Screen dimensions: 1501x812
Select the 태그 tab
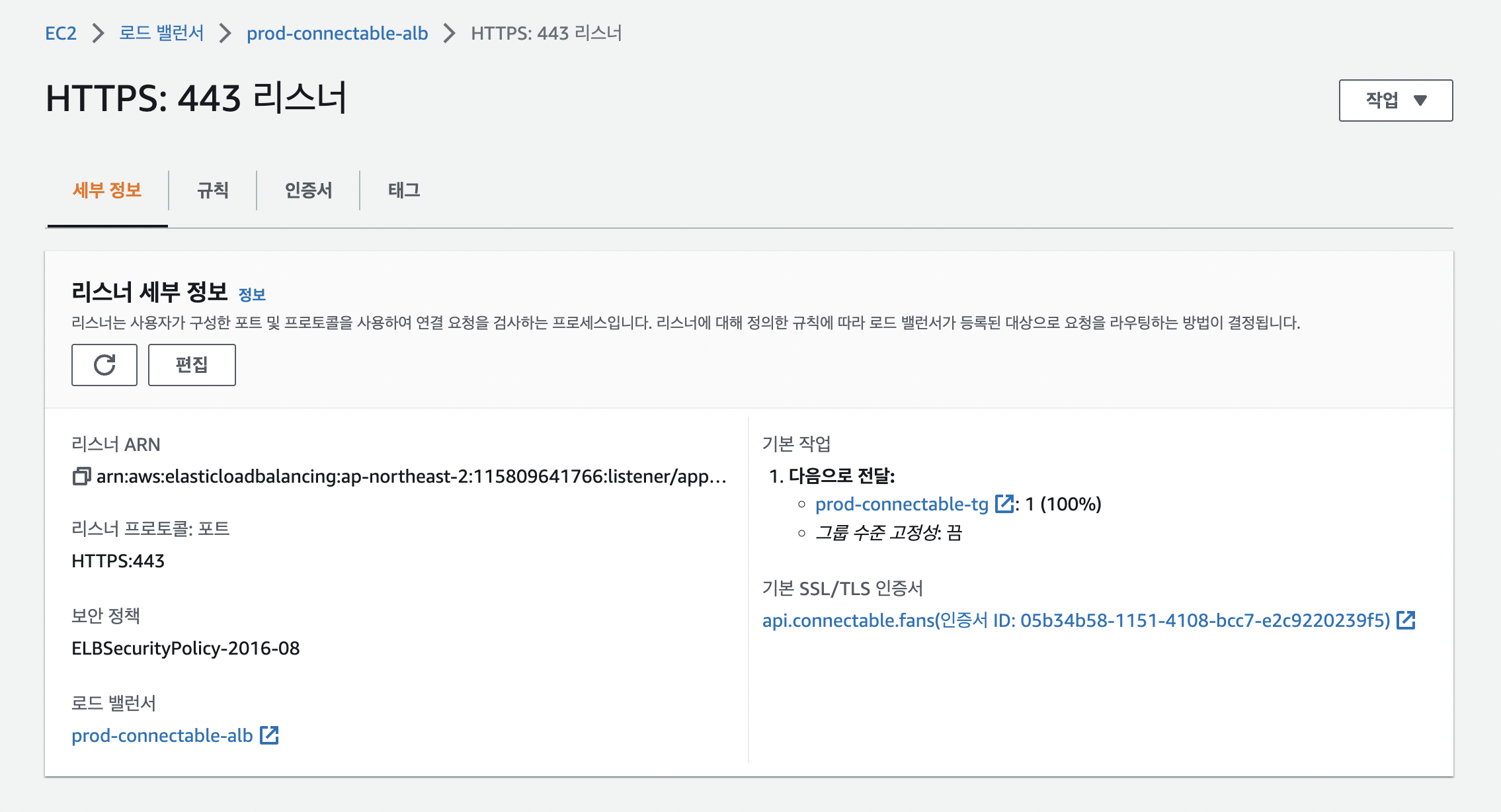coord(404,190)
